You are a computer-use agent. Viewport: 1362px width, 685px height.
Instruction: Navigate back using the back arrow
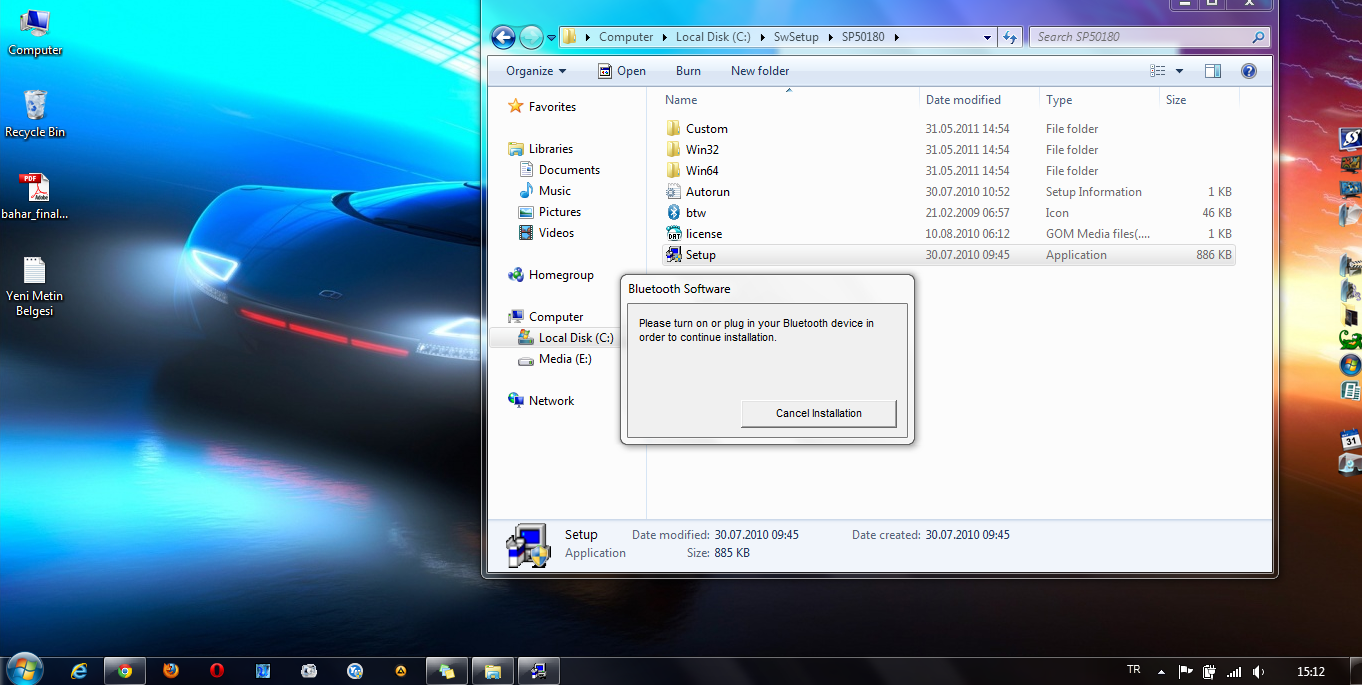pyautogui.click(x=502, y=36)
